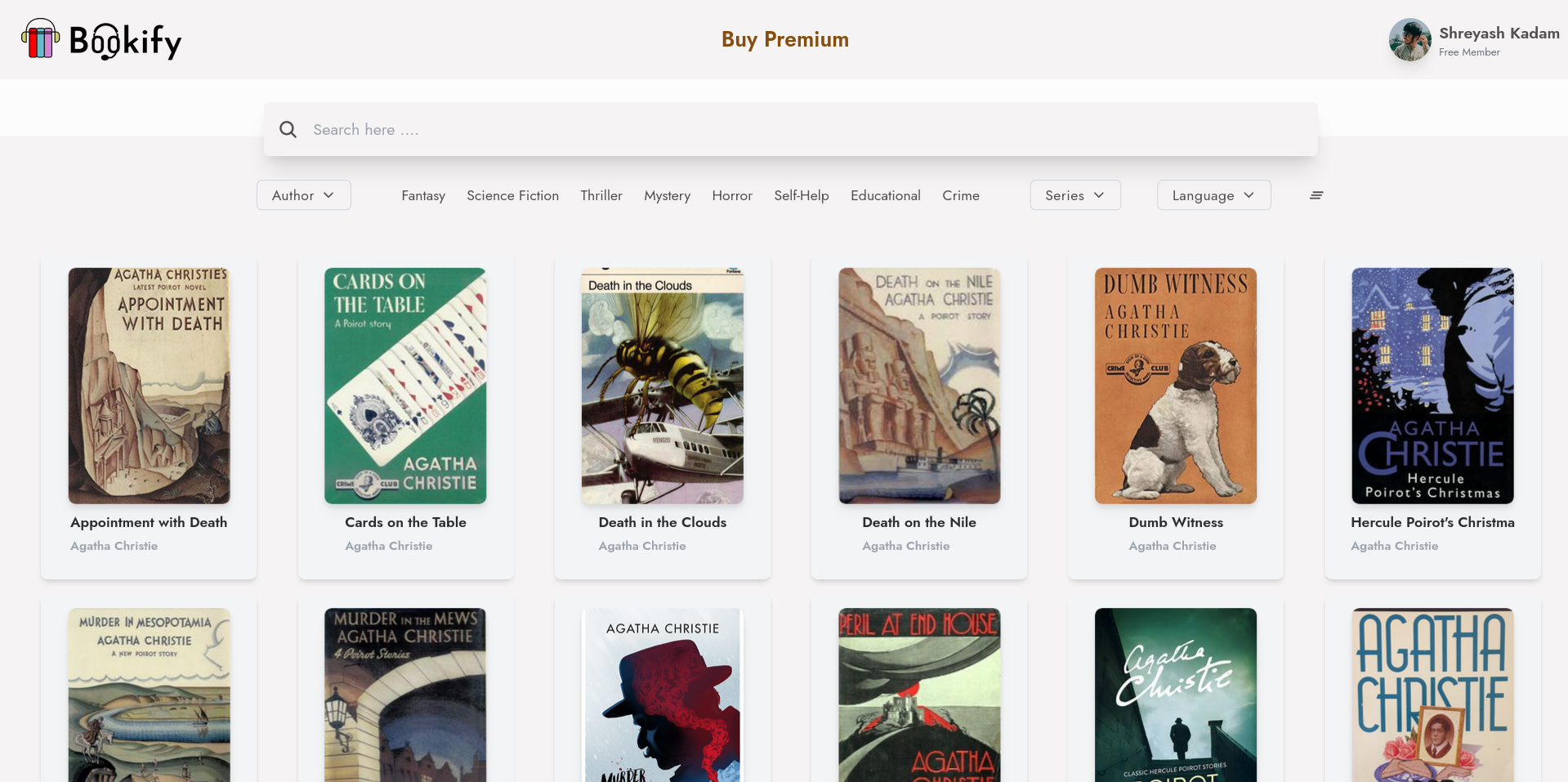Screen dimensions: 1568x782
Task: Click the 'Death on the Nile' title text
Action: tap(919, 522)
